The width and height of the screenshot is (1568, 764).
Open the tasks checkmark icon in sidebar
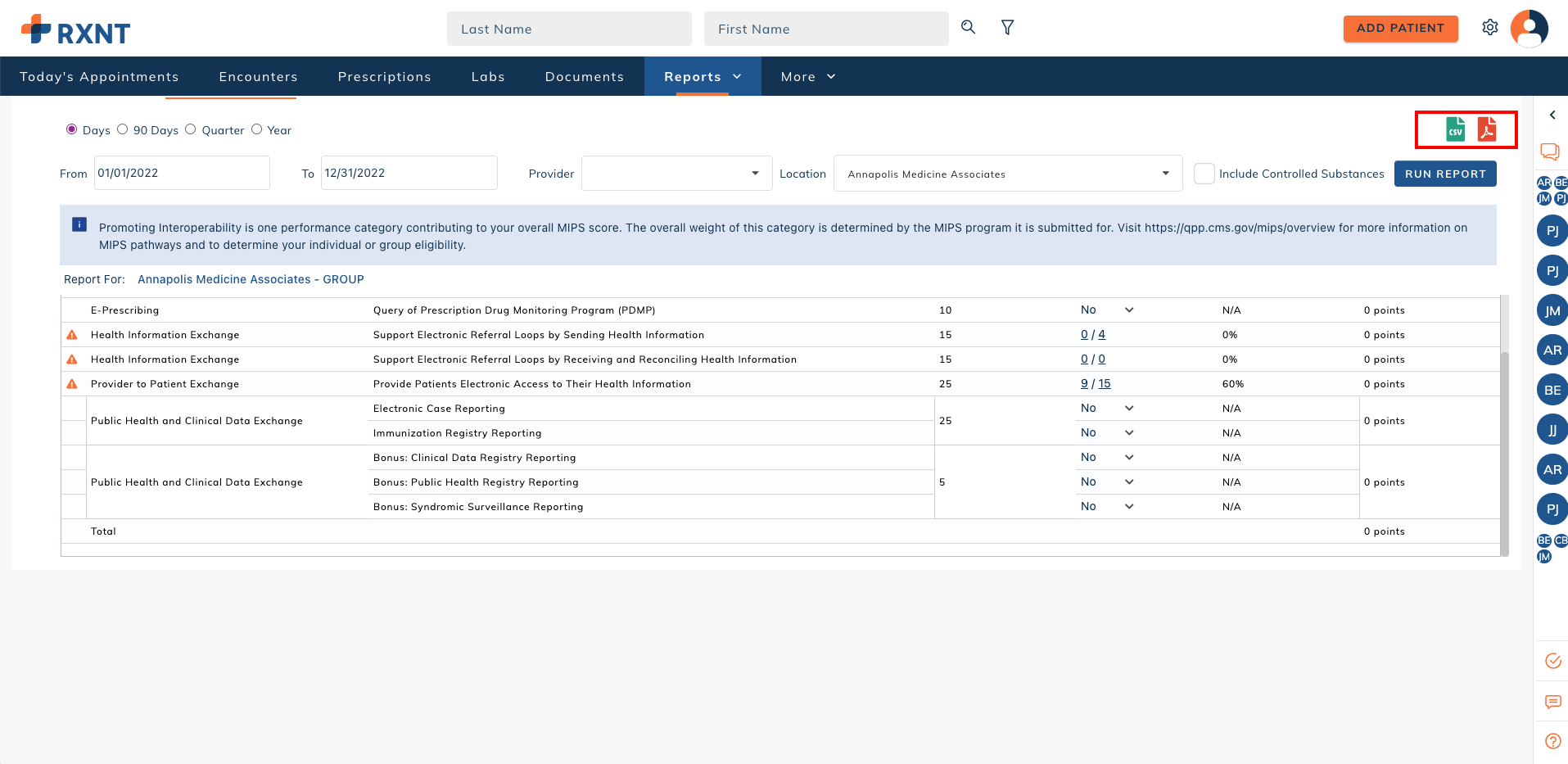pyautogui.click(x=1552, y=661)
